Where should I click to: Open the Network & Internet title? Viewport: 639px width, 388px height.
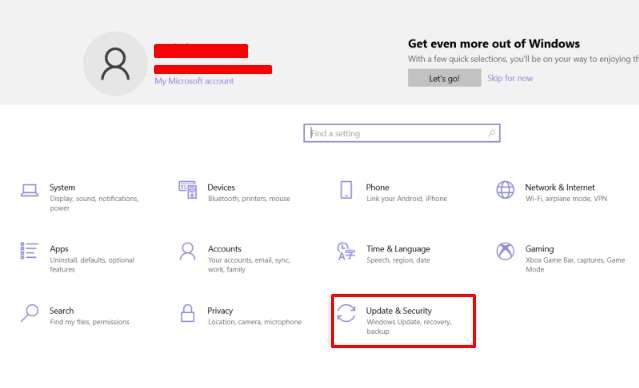tap(560, 187)
